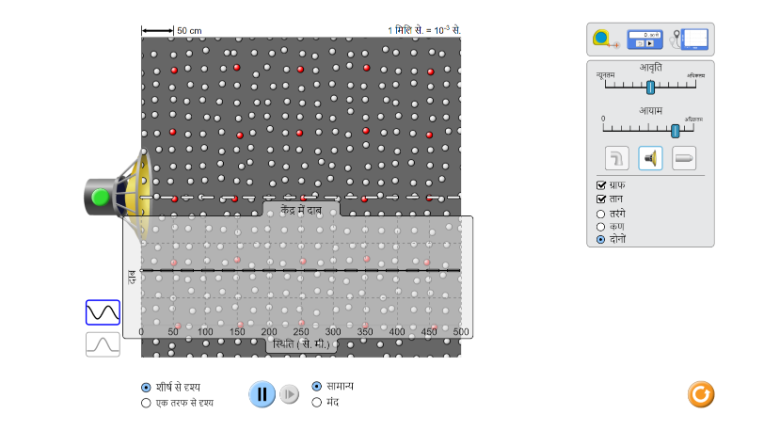Uncheck the ग्राफ checkbox
Image resolution: width=780 pixels, height=430 pixels.
(x=601, y=185)
